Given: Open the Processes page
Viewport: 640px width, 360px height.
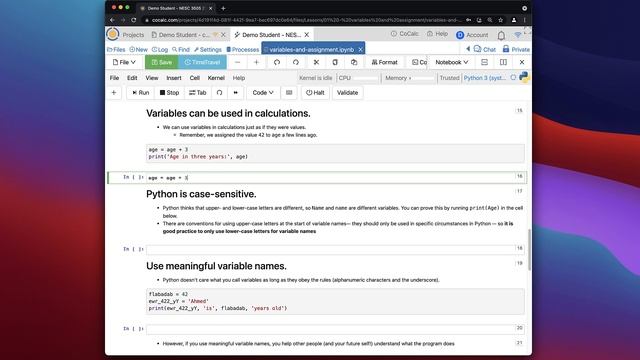Looking at the screenshot, I should coord(242,49).
